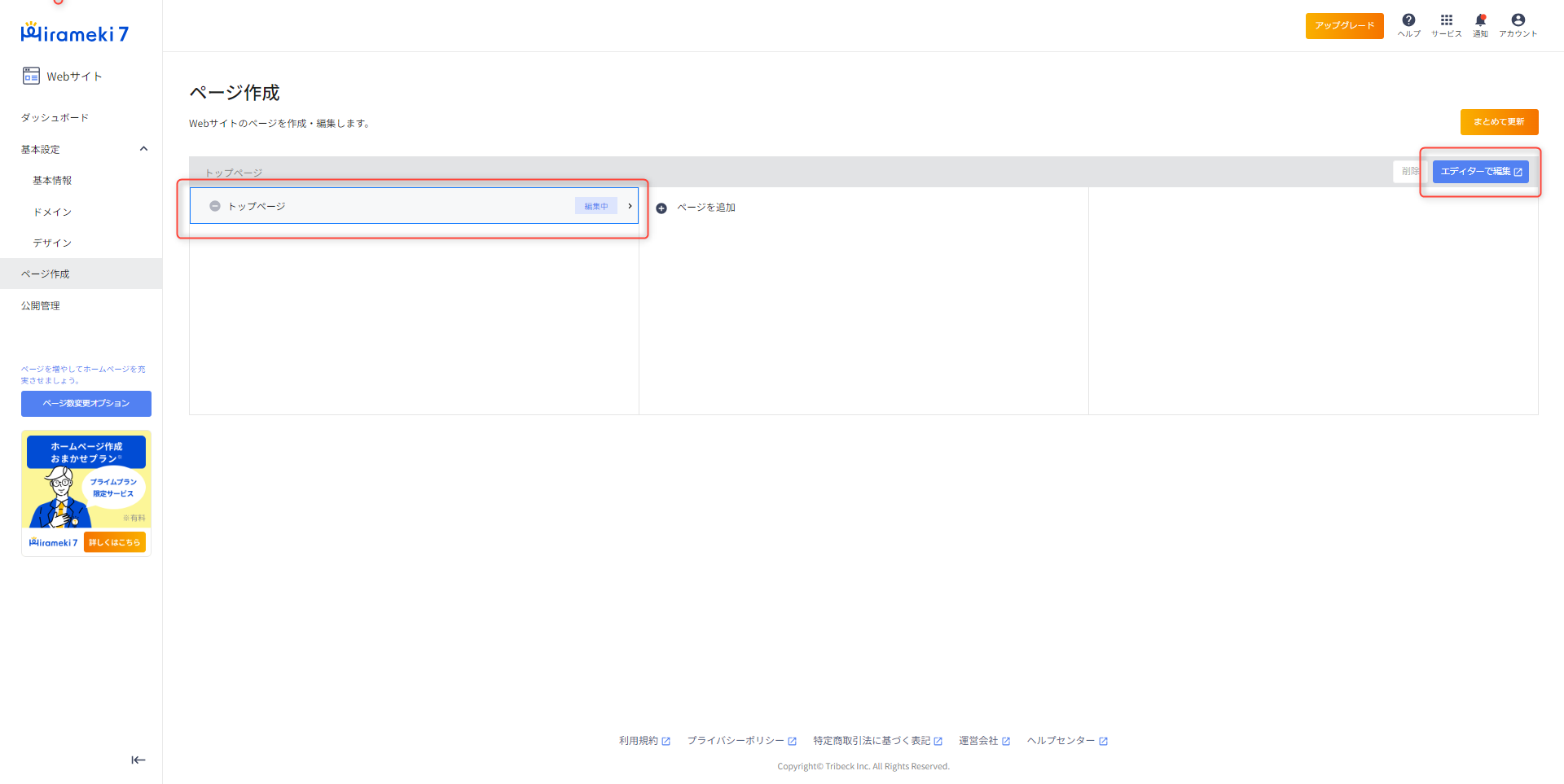Click the 編集中 badge
Viewport: 1564px width, 784px height.
coord(596,206)
